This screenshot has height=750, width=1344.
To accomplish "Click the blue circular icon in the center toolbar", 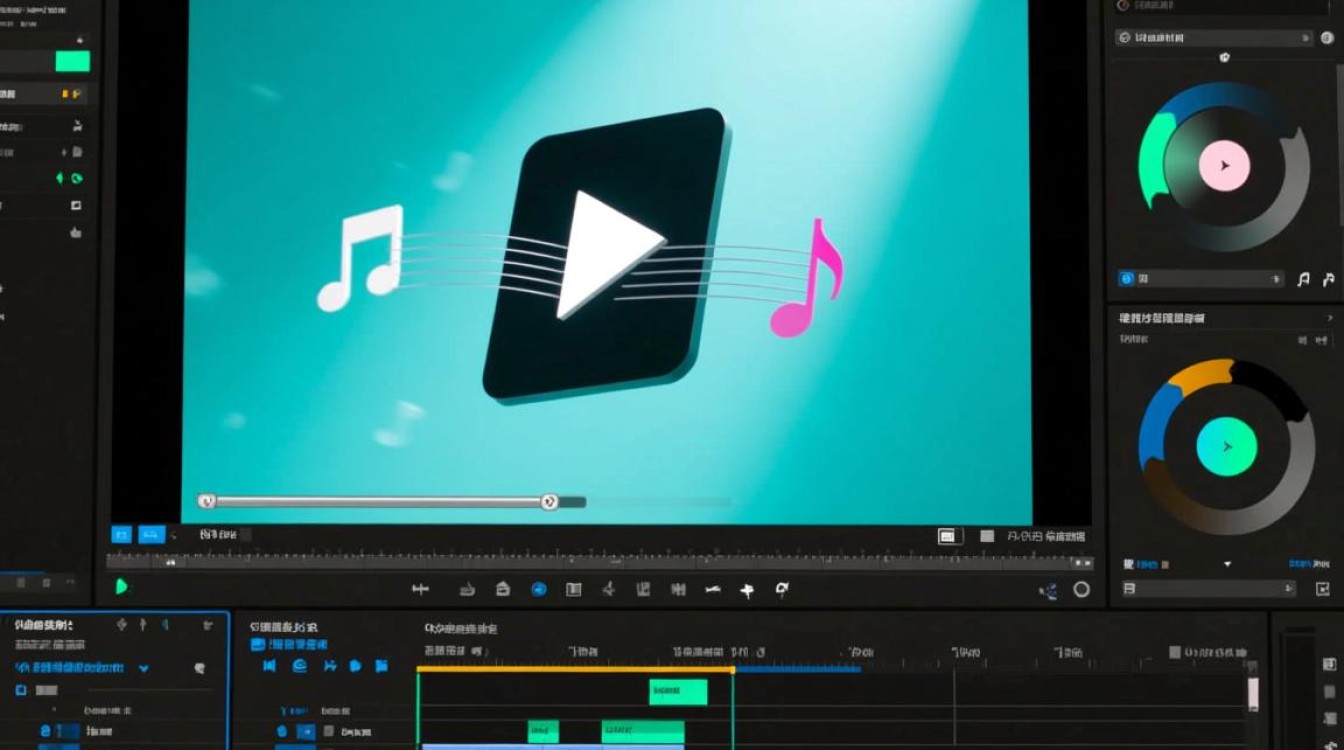I will tap(539, 589).
